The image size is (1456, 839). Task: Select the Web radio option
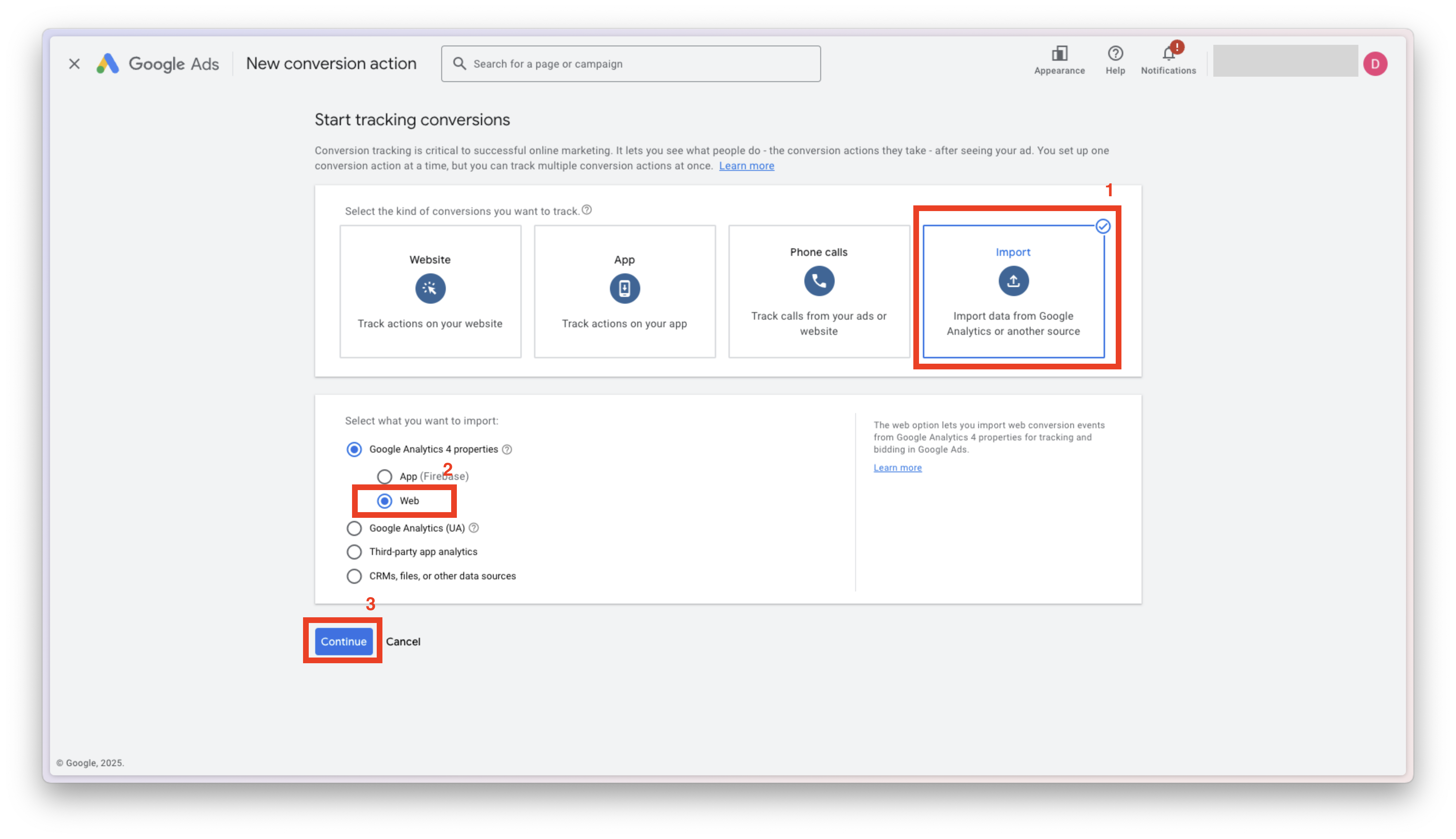(384, 501)
